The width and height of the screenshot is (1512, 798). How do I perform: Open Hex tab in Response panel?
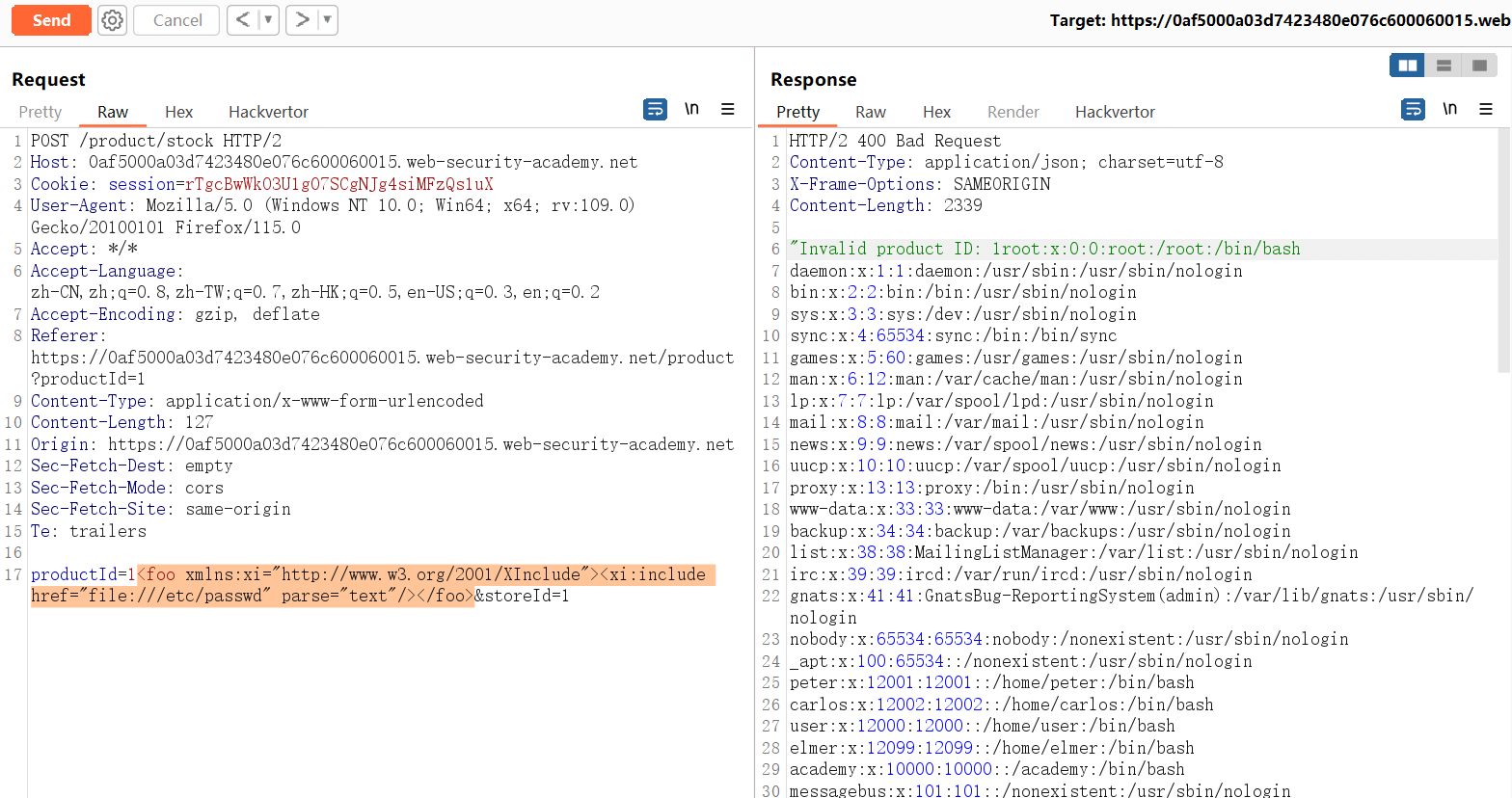pyautogui.click(x=936, y=112)
